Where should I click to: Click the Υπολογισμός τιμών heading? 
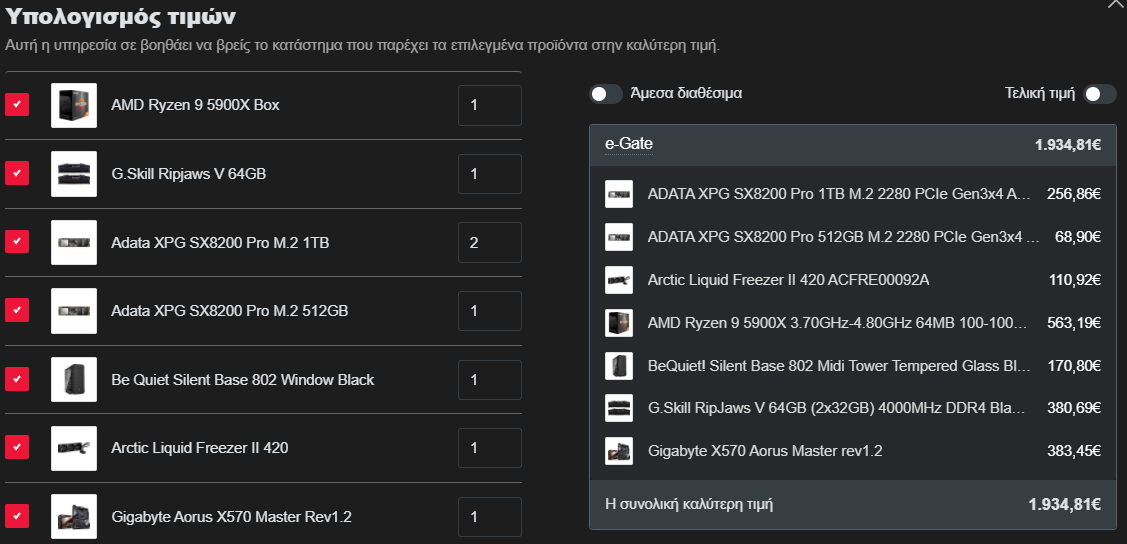[120, 16]
